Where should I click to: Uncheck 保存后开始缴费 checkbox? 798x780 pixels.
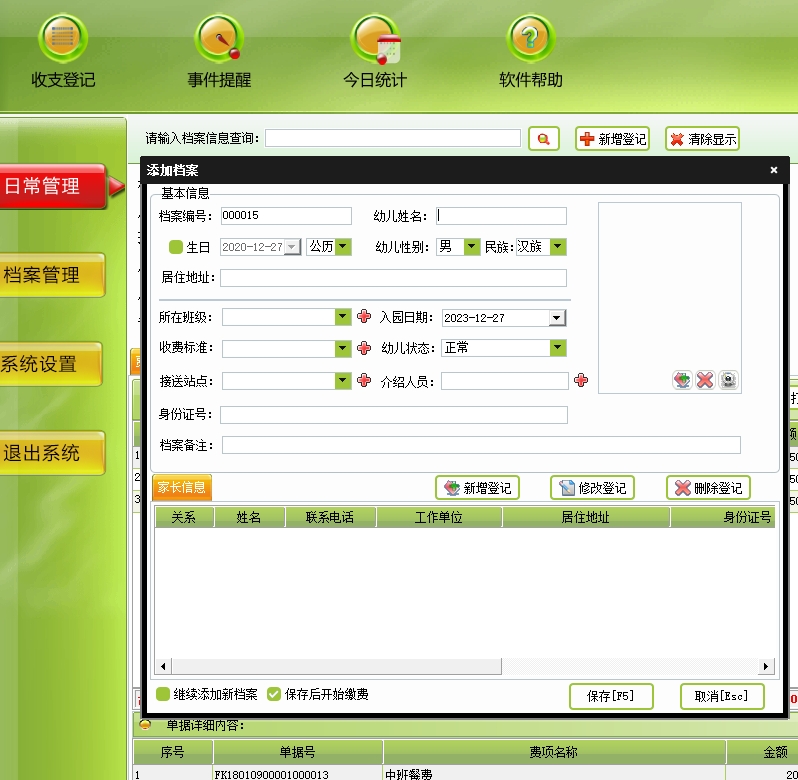coord(274,694)
